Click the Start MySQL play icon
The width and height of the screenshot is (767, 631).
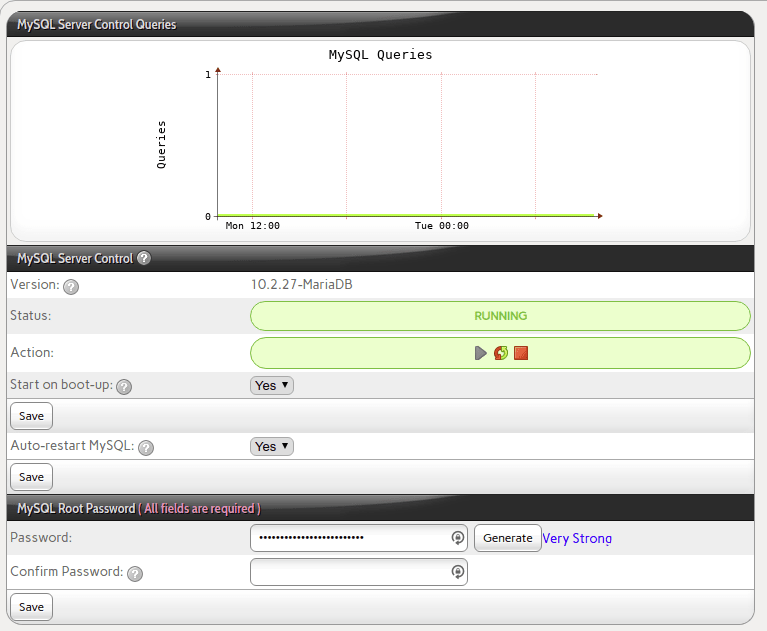[480, 353]
